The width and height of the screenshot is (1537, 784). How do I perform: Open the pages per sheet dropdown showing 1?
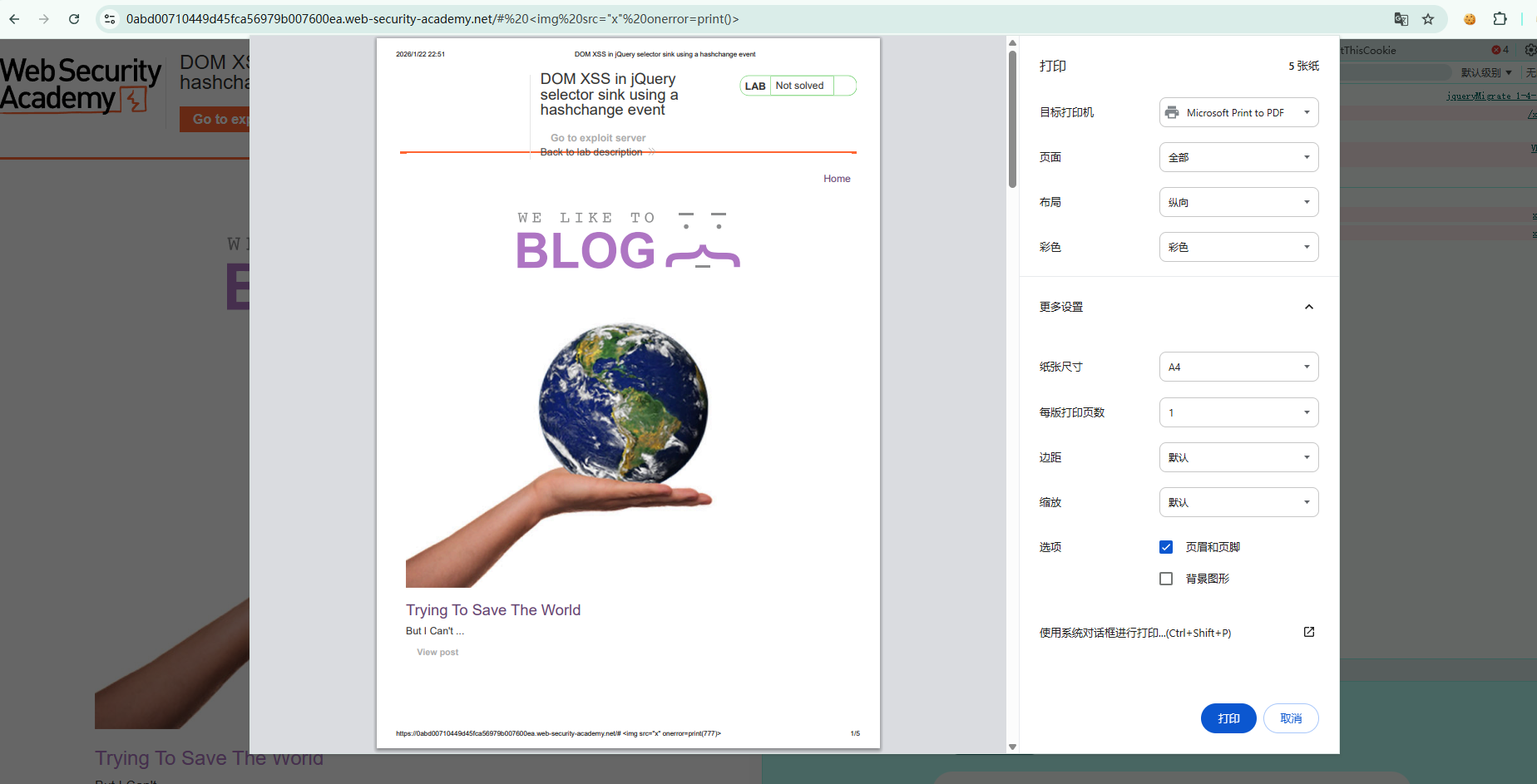1238,412
